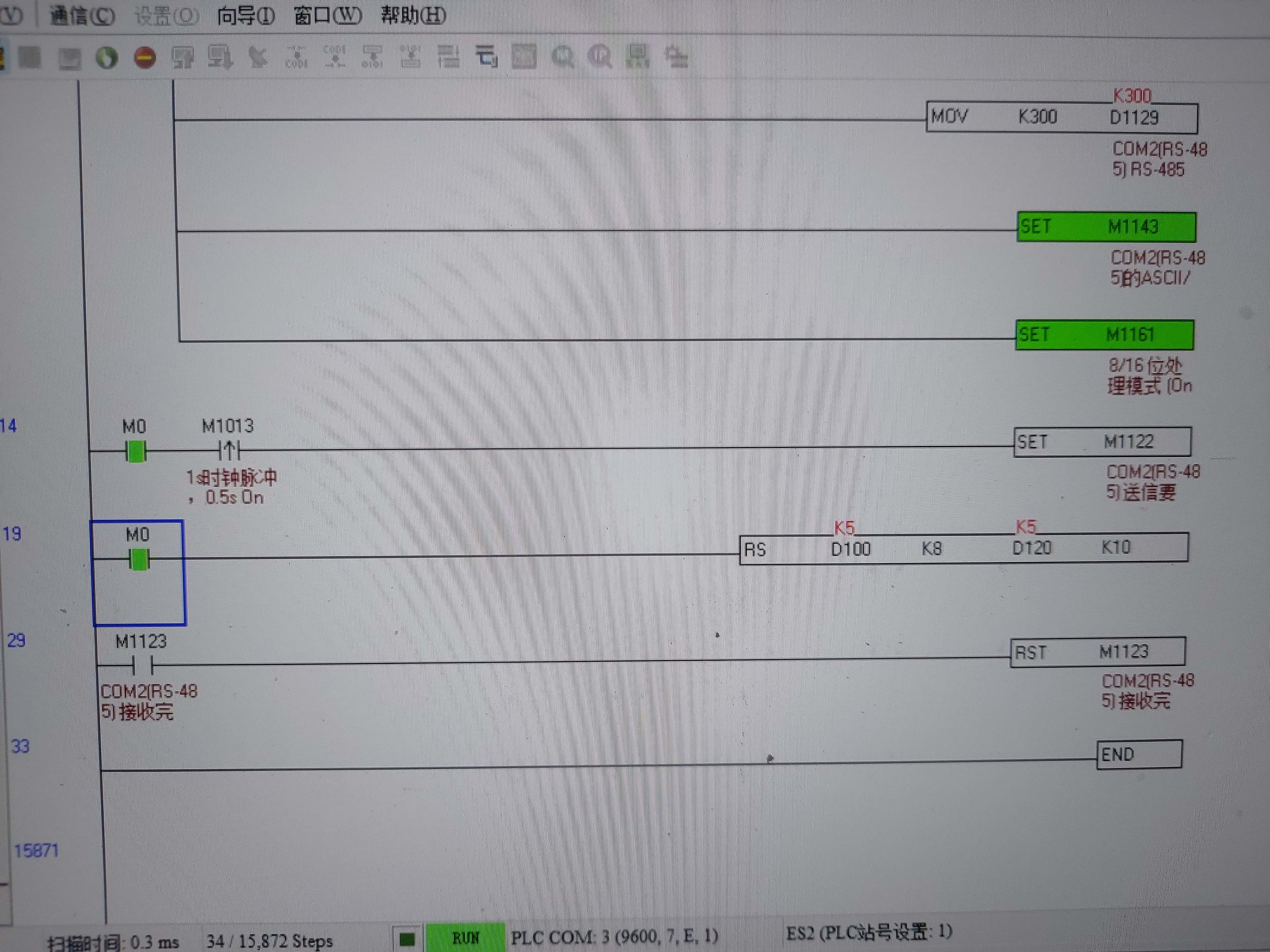Open the 向导(I) menu

[x=245, y=15]
